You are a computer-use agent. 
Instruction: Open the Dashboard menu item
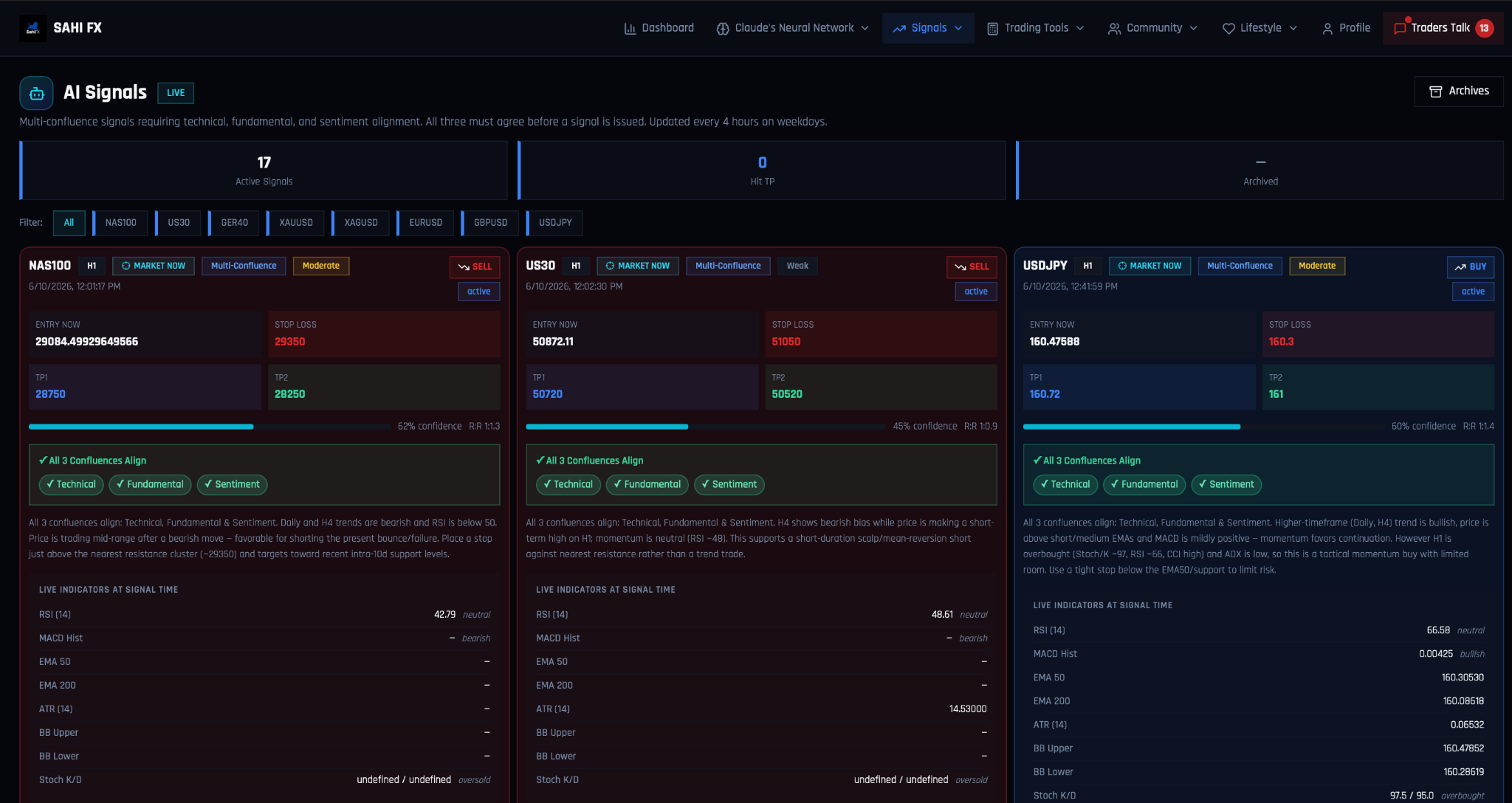coord(659,29)
